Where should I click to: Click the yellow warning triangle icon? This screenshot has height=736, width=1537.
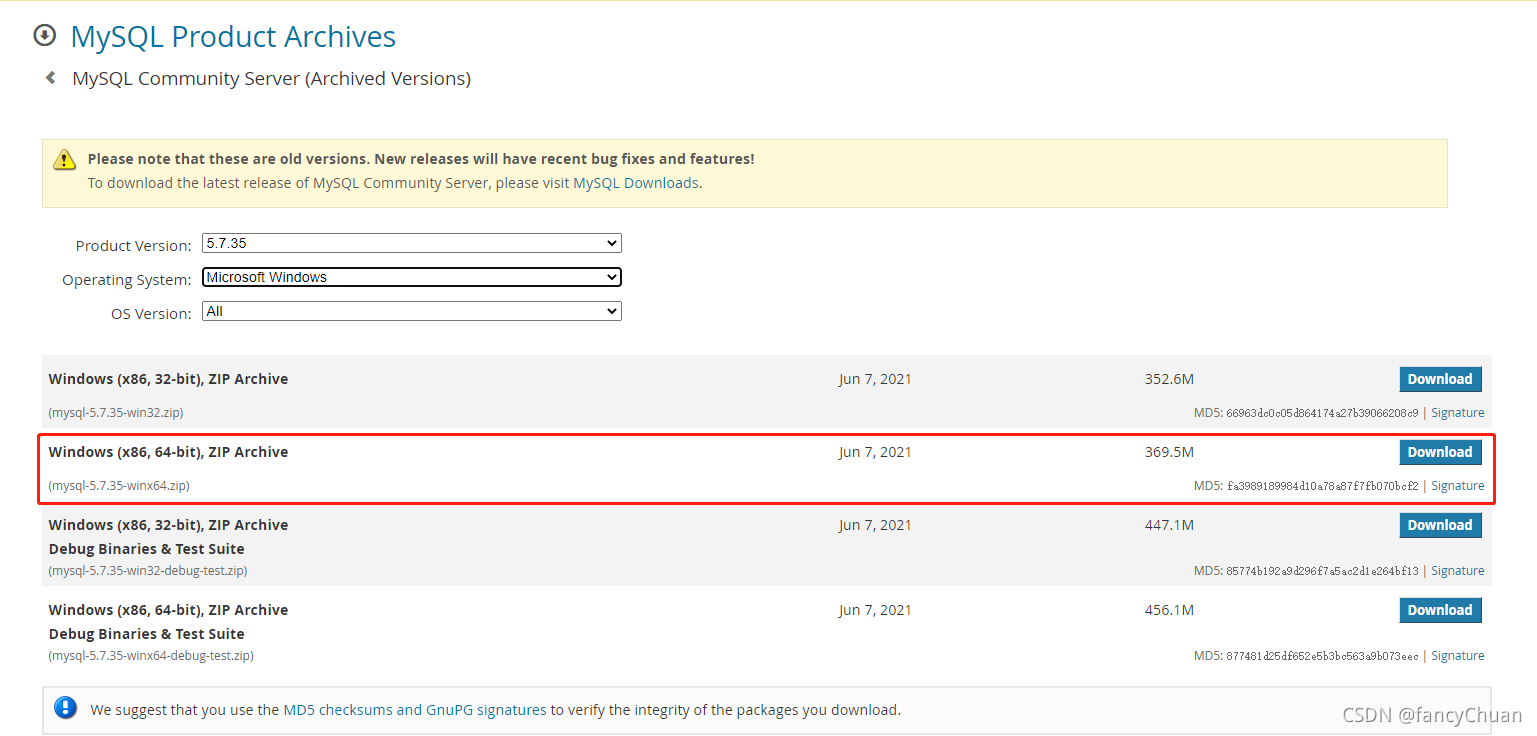coord(64,159)
